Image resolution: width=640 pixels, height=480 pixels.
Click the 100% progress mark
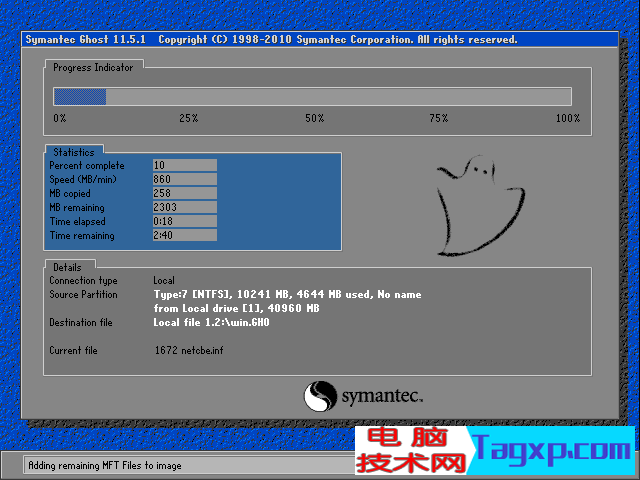568,118
